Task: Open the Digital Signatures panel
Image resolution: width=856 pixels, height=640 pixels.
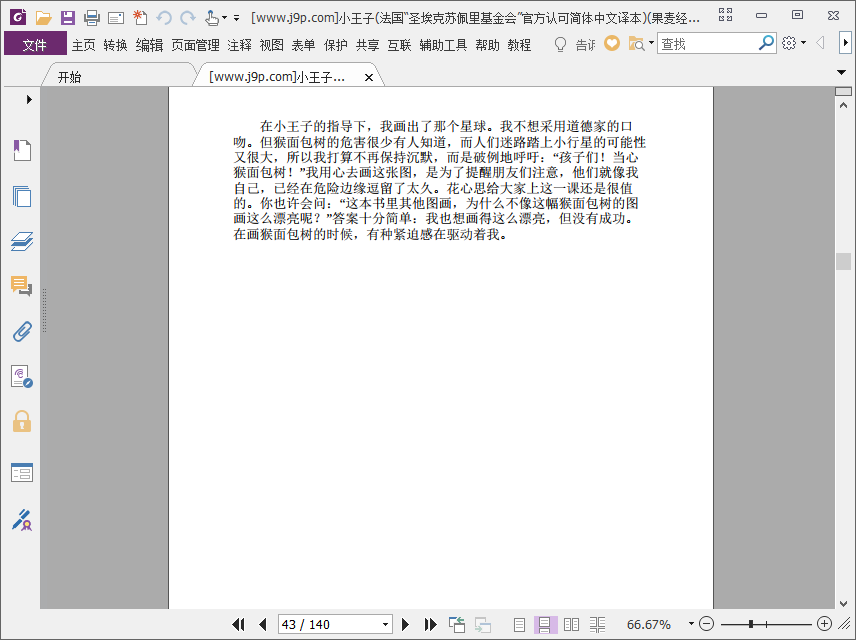Action: click(x=22, y=377)
